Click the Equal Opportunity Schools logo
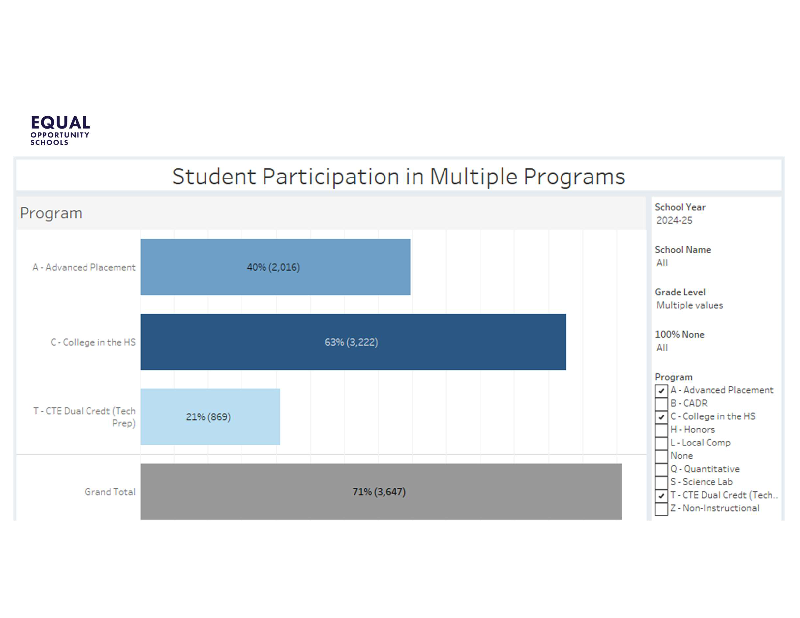Image resolution: width=800 pixels, height=618 pixels. 60,131
